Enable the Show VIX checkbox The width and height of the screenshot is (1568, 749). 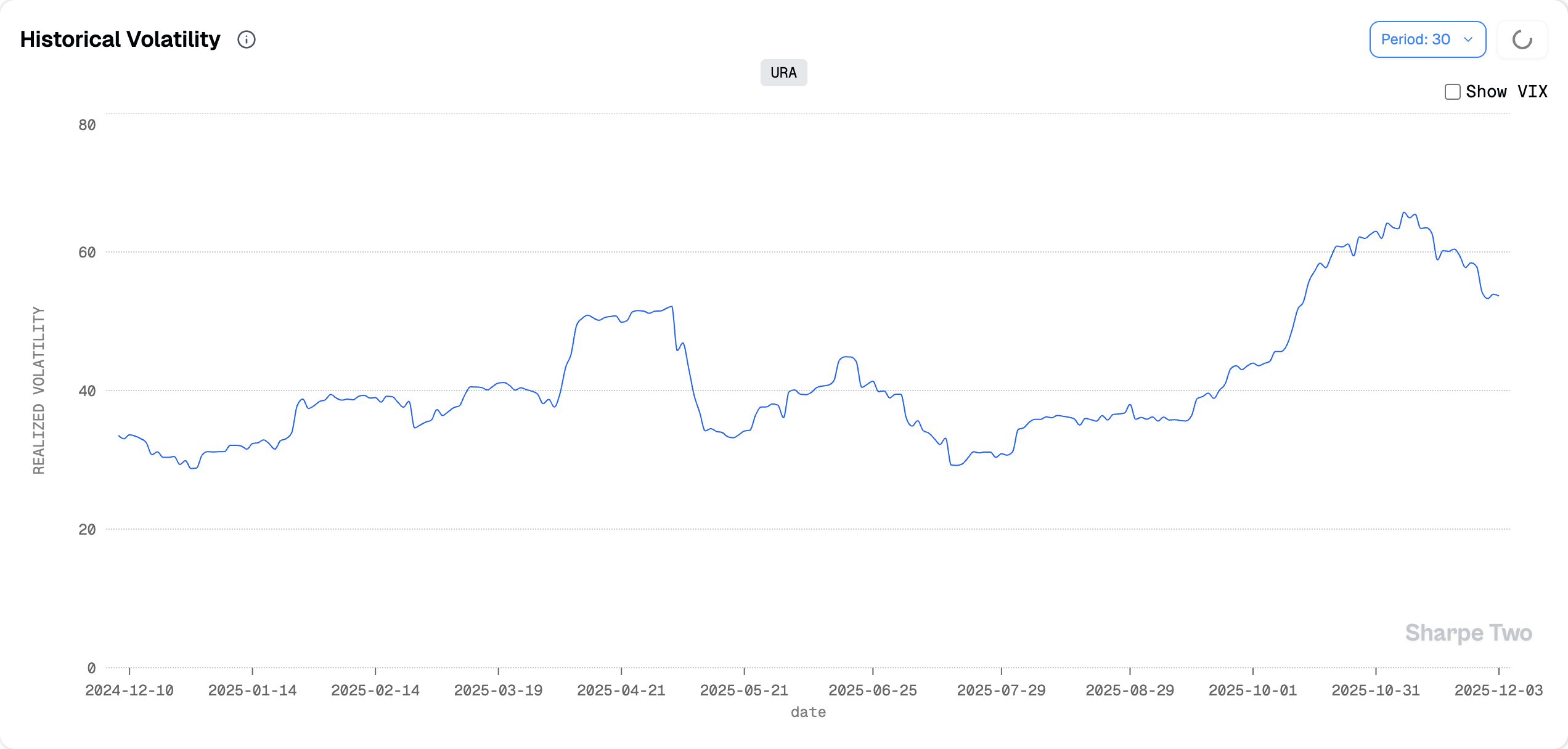1452,92
